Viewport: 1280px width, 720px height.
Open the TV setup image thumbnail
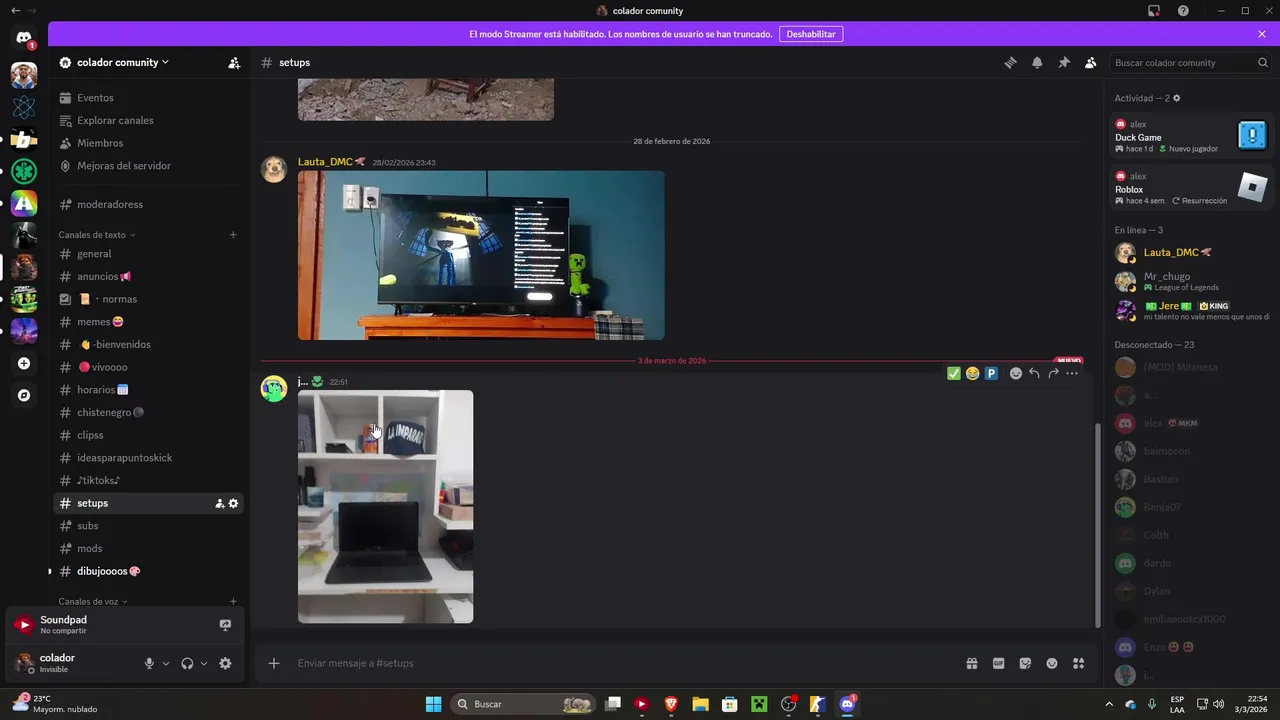click(x=481, y=255)
